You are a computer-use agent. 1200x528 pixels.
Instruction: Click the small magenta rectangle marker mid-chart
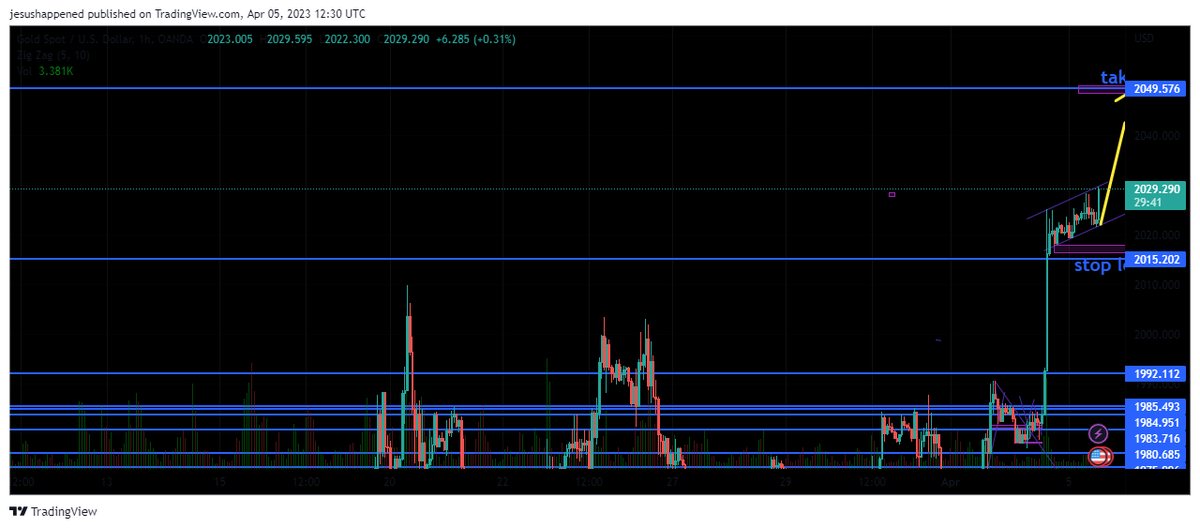(x=891, y=194)
